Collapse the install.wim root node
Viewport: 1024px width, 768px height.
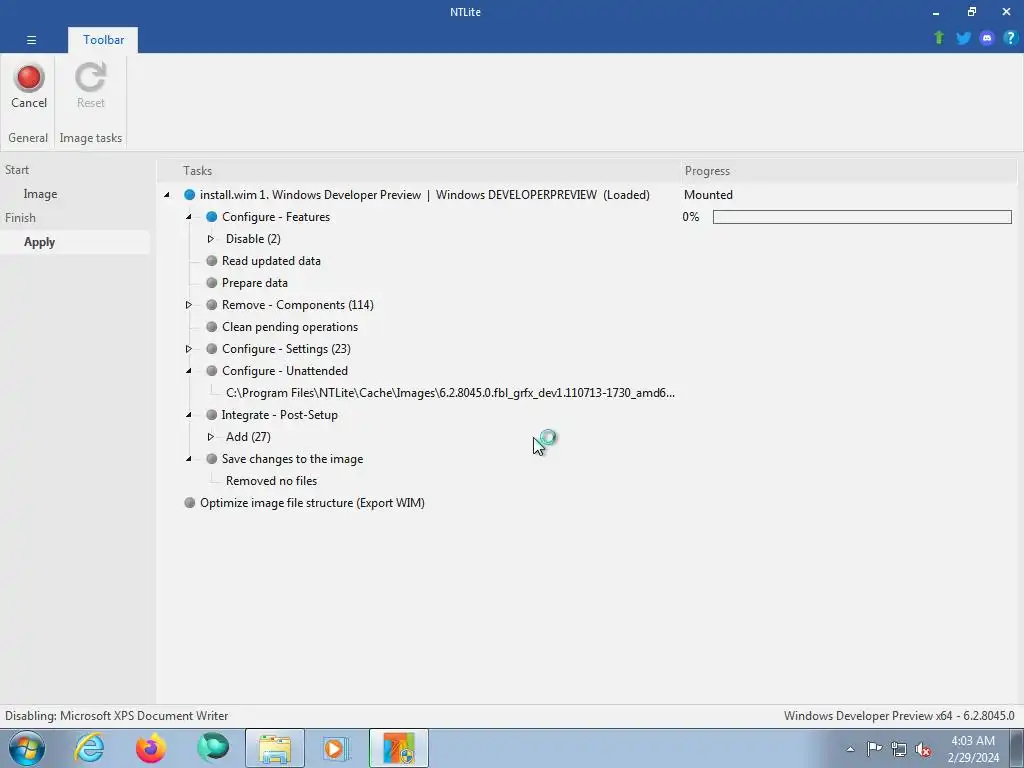click(167, 195)
